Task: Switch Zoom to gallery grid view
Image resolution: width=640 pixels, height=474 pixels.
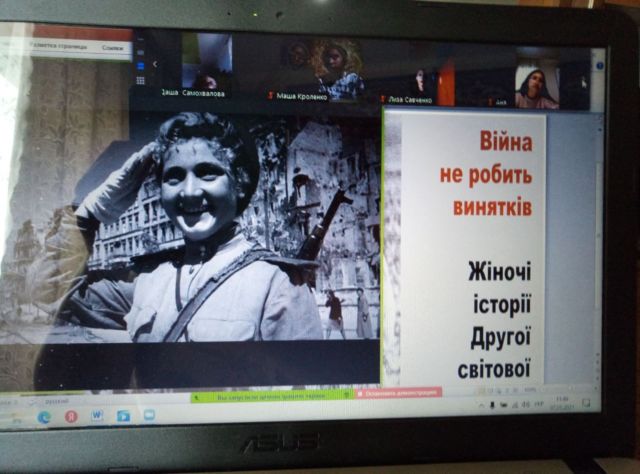Action: pos(140,80)
